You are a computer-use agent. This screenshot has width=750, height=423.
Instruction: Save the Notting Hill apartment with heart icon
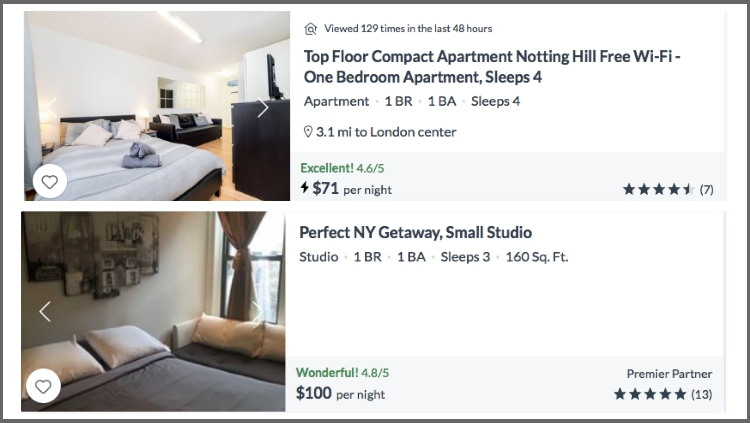(50, 181)
